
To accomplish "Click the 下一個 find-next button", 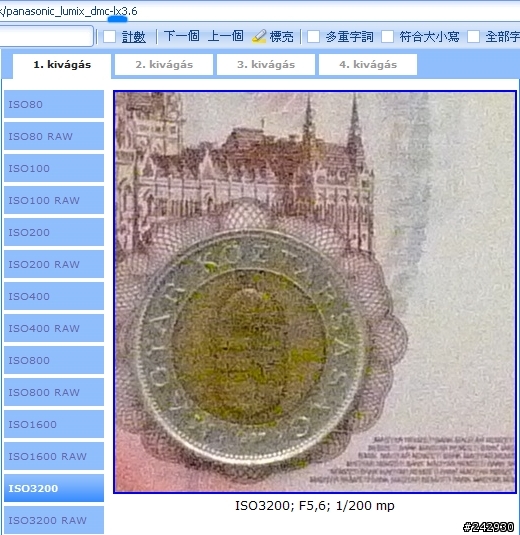I will (x=182, y=36).
